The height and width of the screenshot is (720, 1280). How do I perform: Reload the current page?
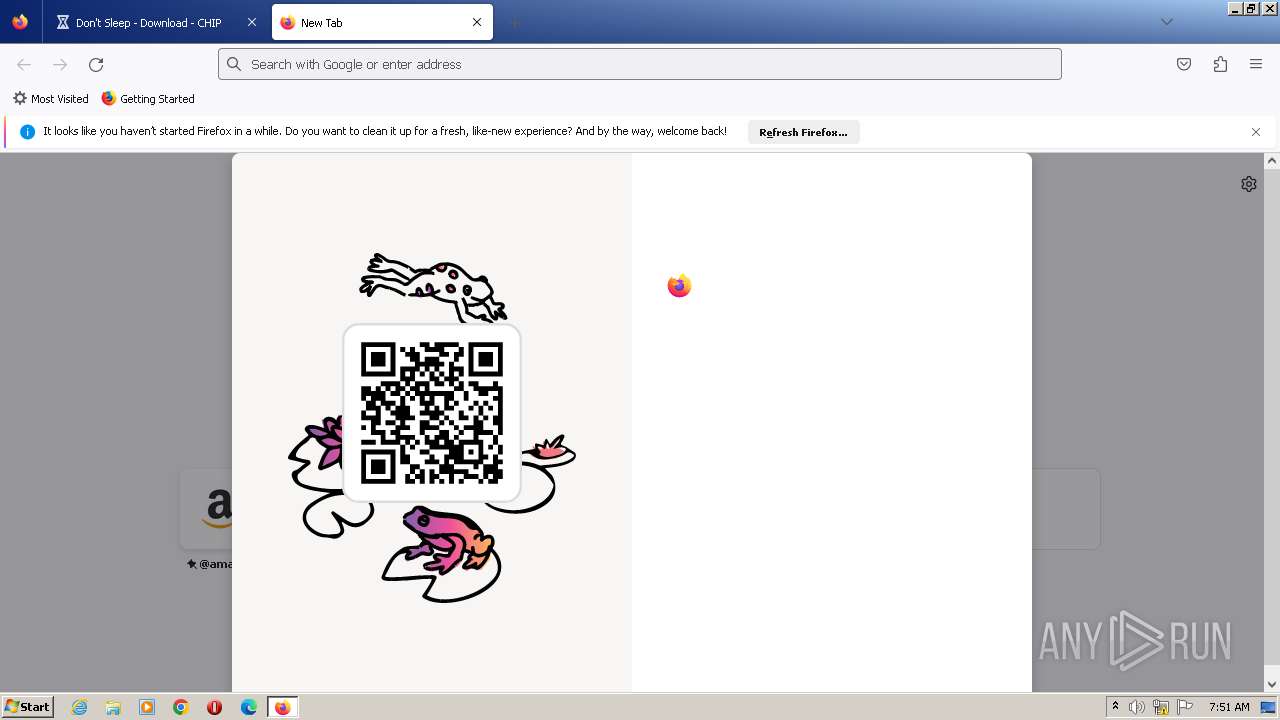click(96, 64)
